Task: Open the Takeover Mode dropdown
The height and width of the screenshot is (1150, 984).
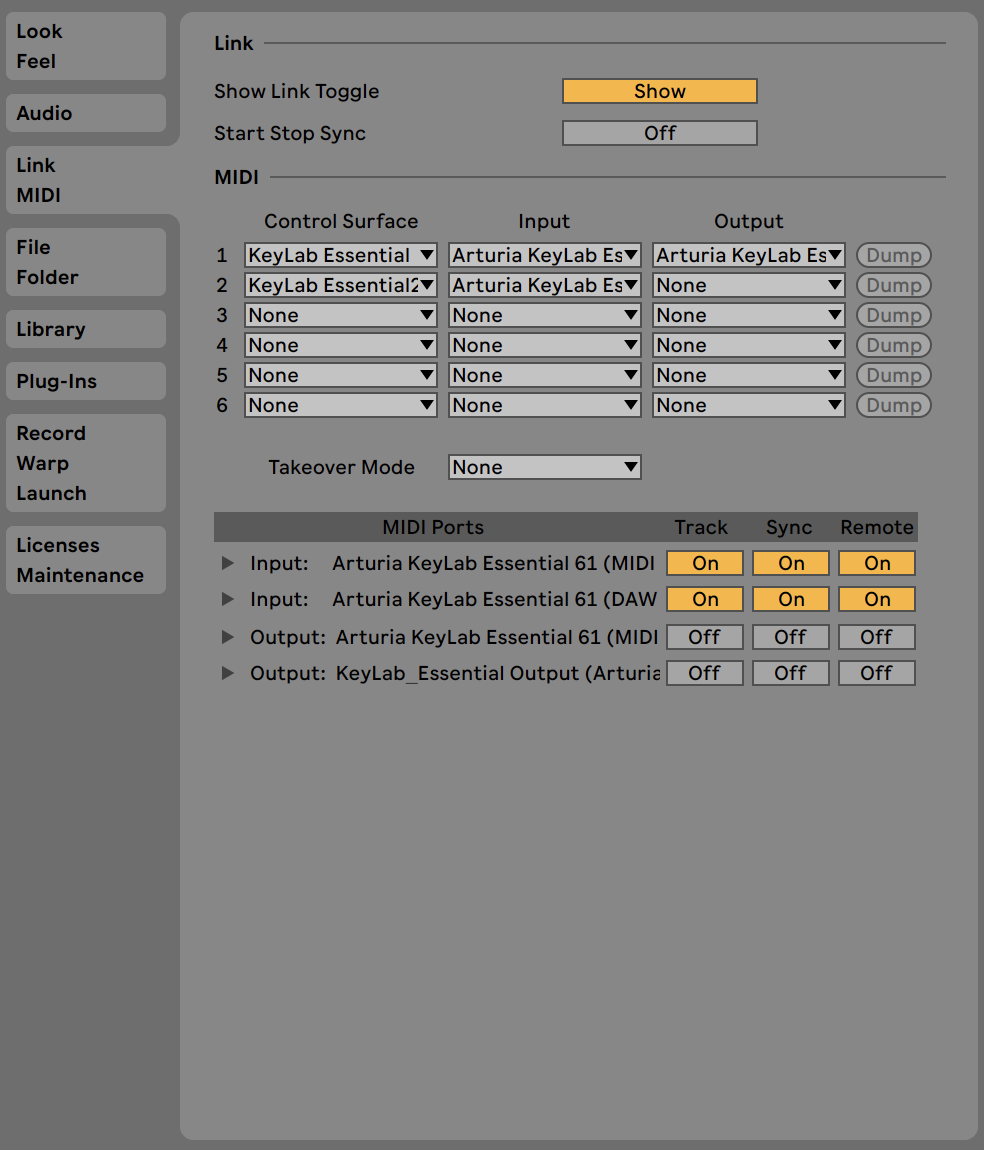Action: point(545,467)
